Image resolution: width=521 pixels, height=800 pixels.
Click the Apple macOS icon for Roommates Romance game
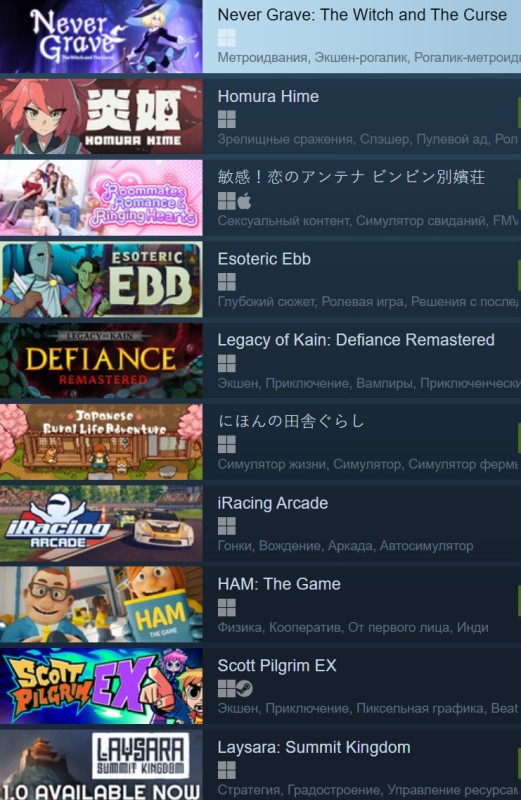(x=244, y=201)
